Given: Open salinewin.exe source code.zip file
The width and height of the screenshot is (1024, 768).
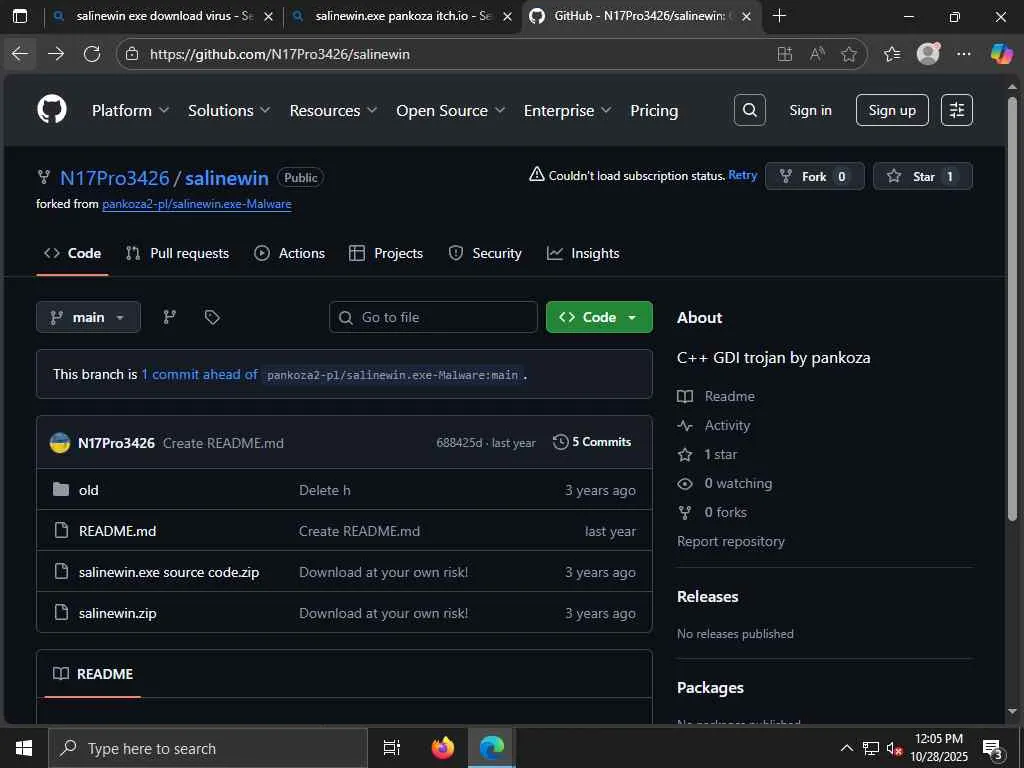Looking at the screenshot, I should (x=168, y=572).
